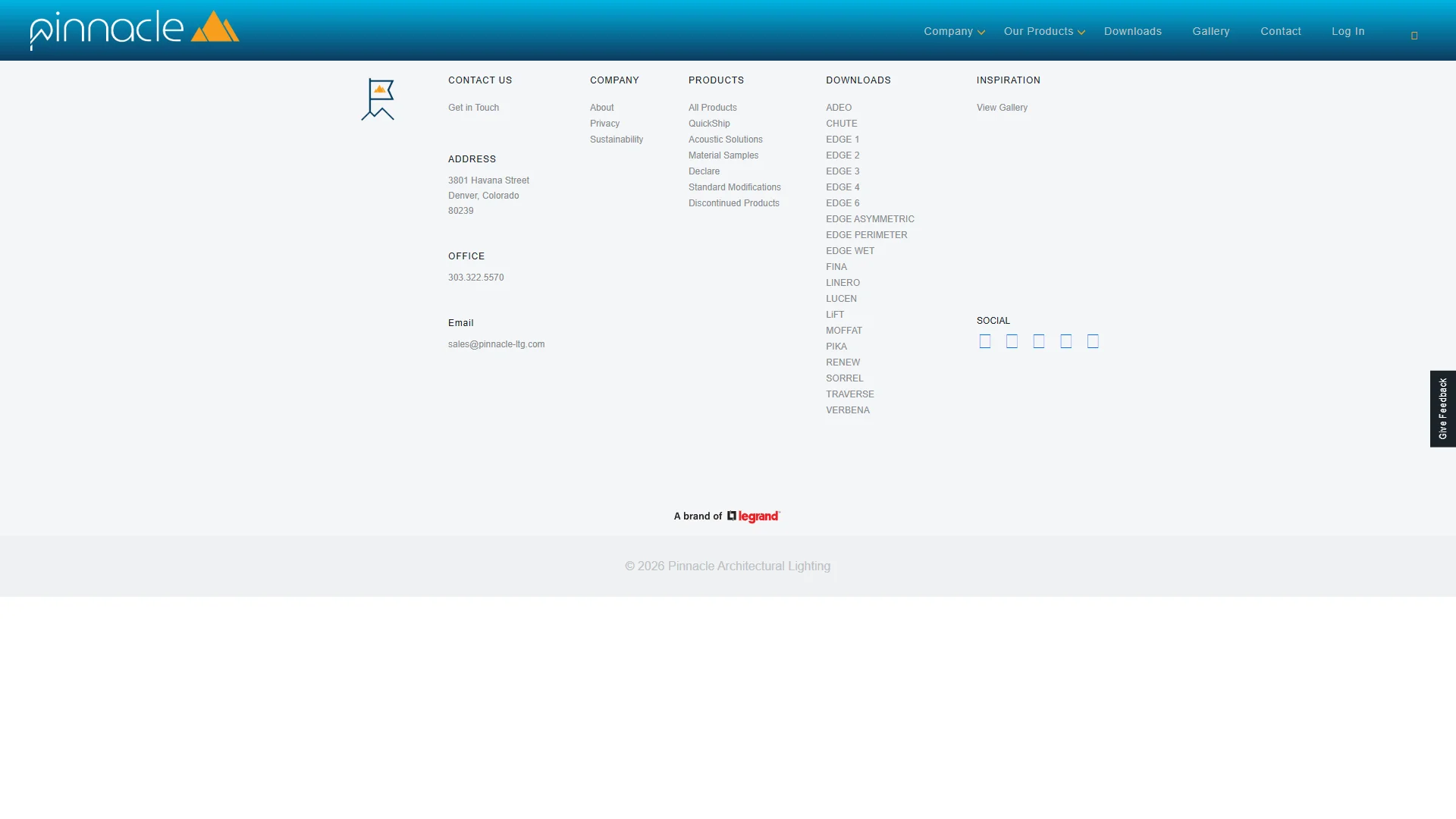The width and height of the screenshot is (1456, 819).
Task: Open the About company link
Action: pos(601,108)
